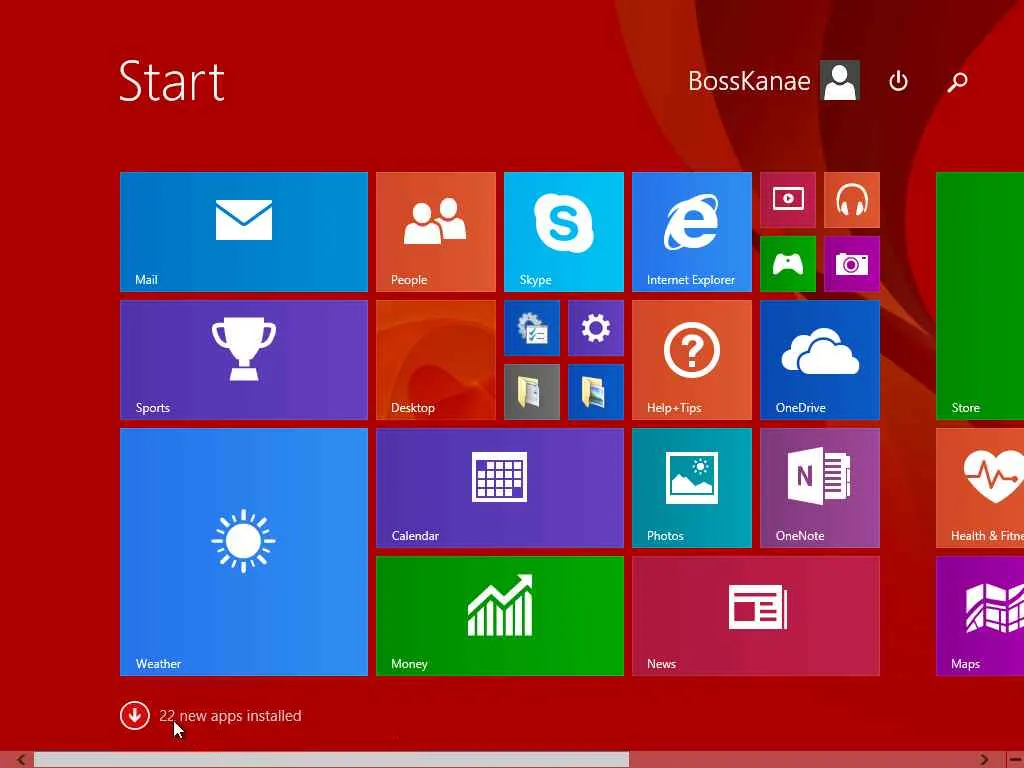Open the Camera small tile
This screenshot has width=1024, height=768.
852,264
